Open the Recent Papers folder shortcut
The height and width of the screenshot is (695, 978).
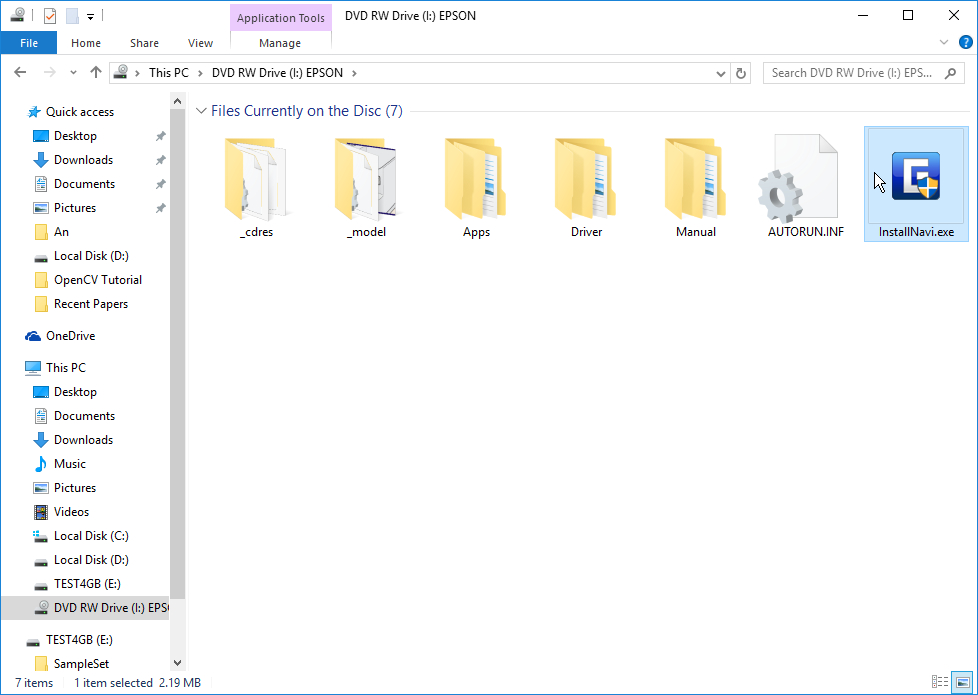pos(90,304)
